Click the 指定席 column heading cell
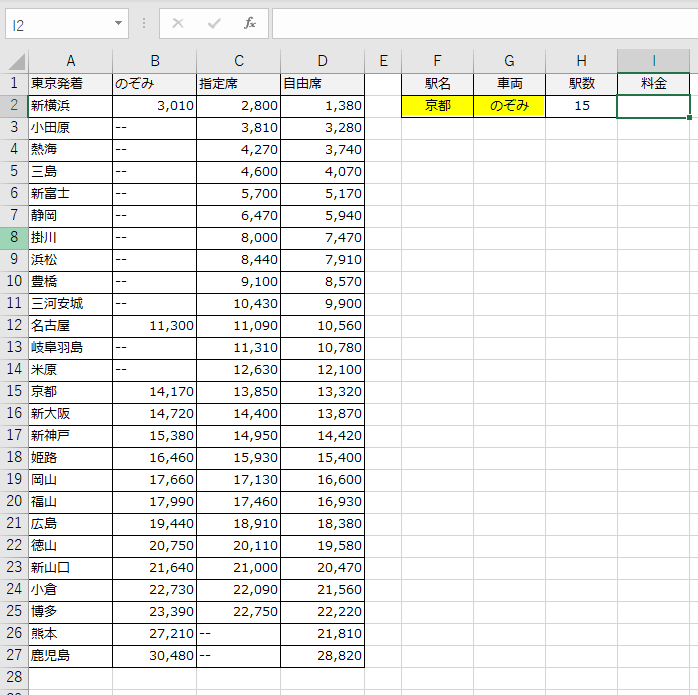Viewport: 698px width, 695px height. tap(238, 83)
